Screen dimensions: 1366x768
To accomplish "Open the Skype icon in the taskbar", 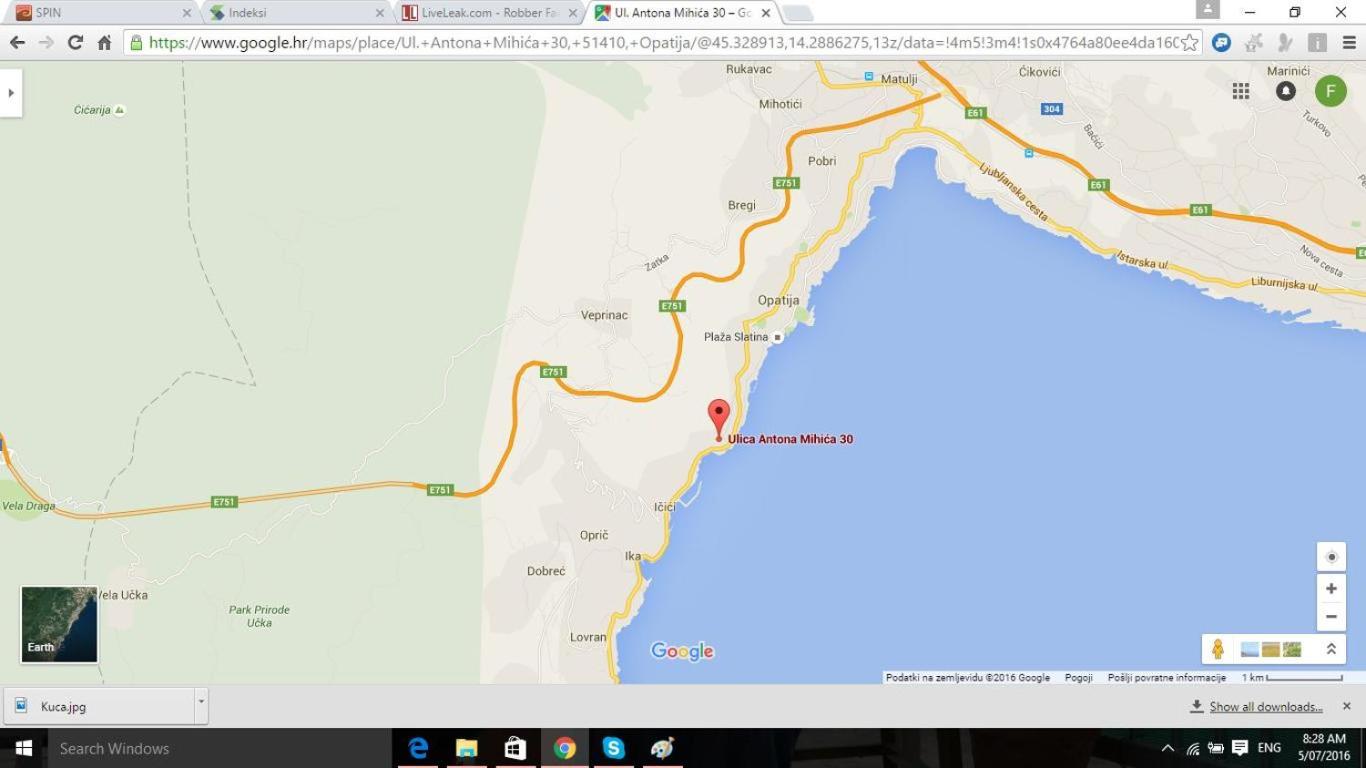I will pyautogui.click(x=613, y=748).
